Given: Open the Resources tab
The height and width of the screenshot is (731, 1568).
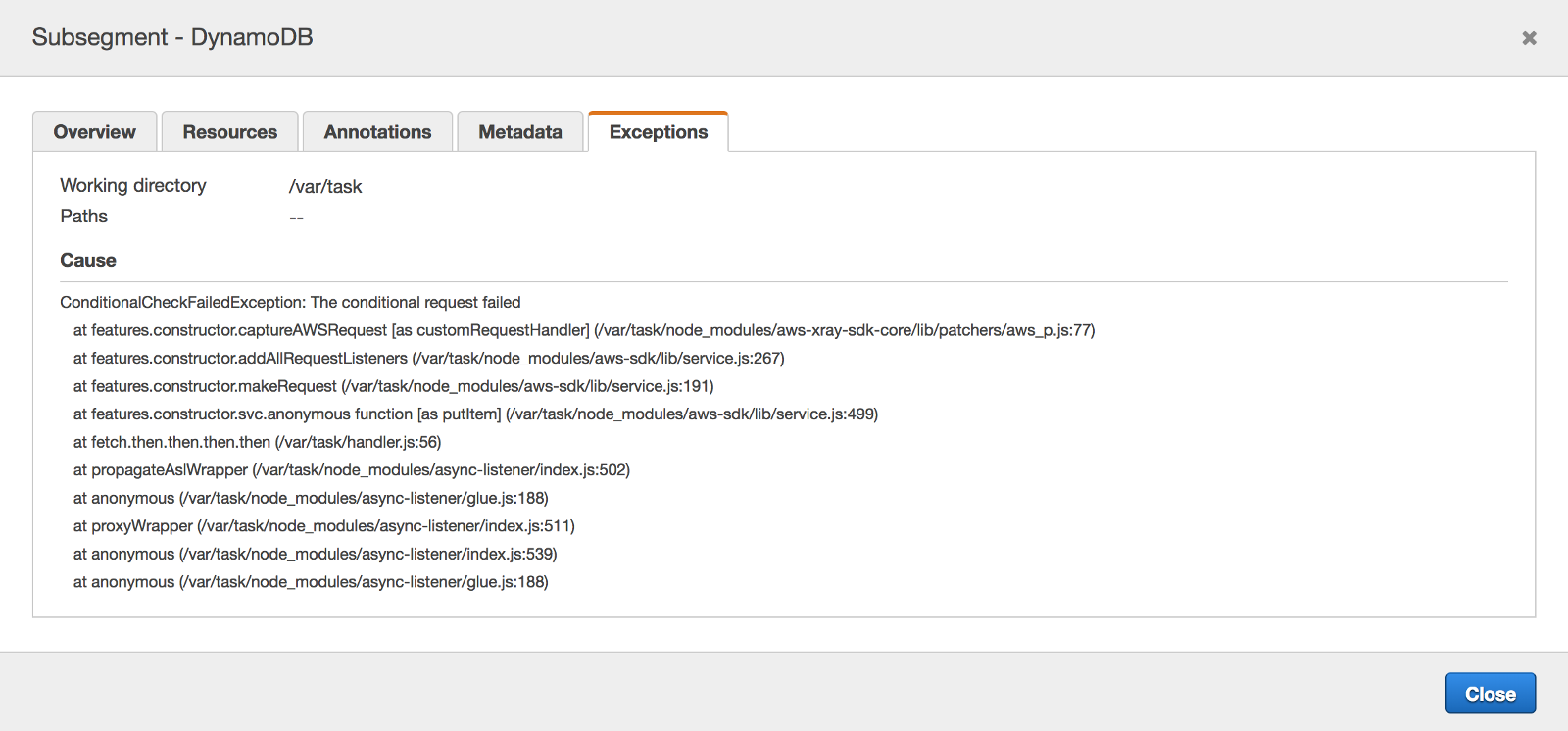Looking at the screenshot, I should point(230,132).
